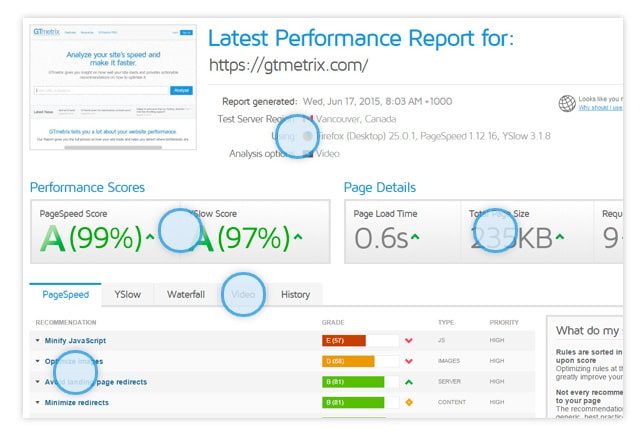Image resolution: width=643 pixels, height=438 pixels.
Task: Click the 'What do my' sidebar heading
Action: tap(589, 331)
